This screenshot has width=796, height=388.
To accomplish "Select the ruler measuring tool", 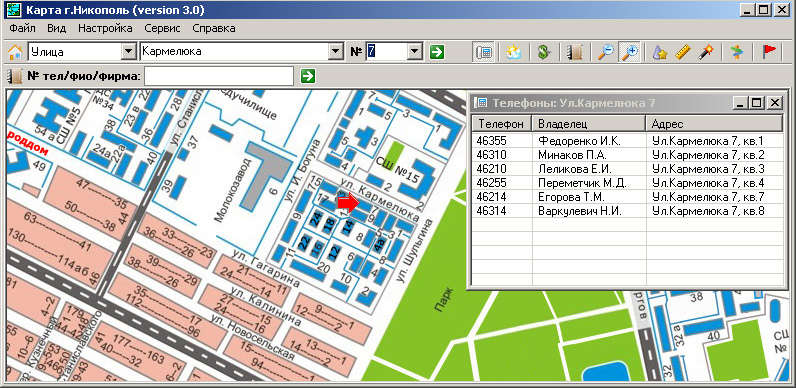I will point(683,52).
